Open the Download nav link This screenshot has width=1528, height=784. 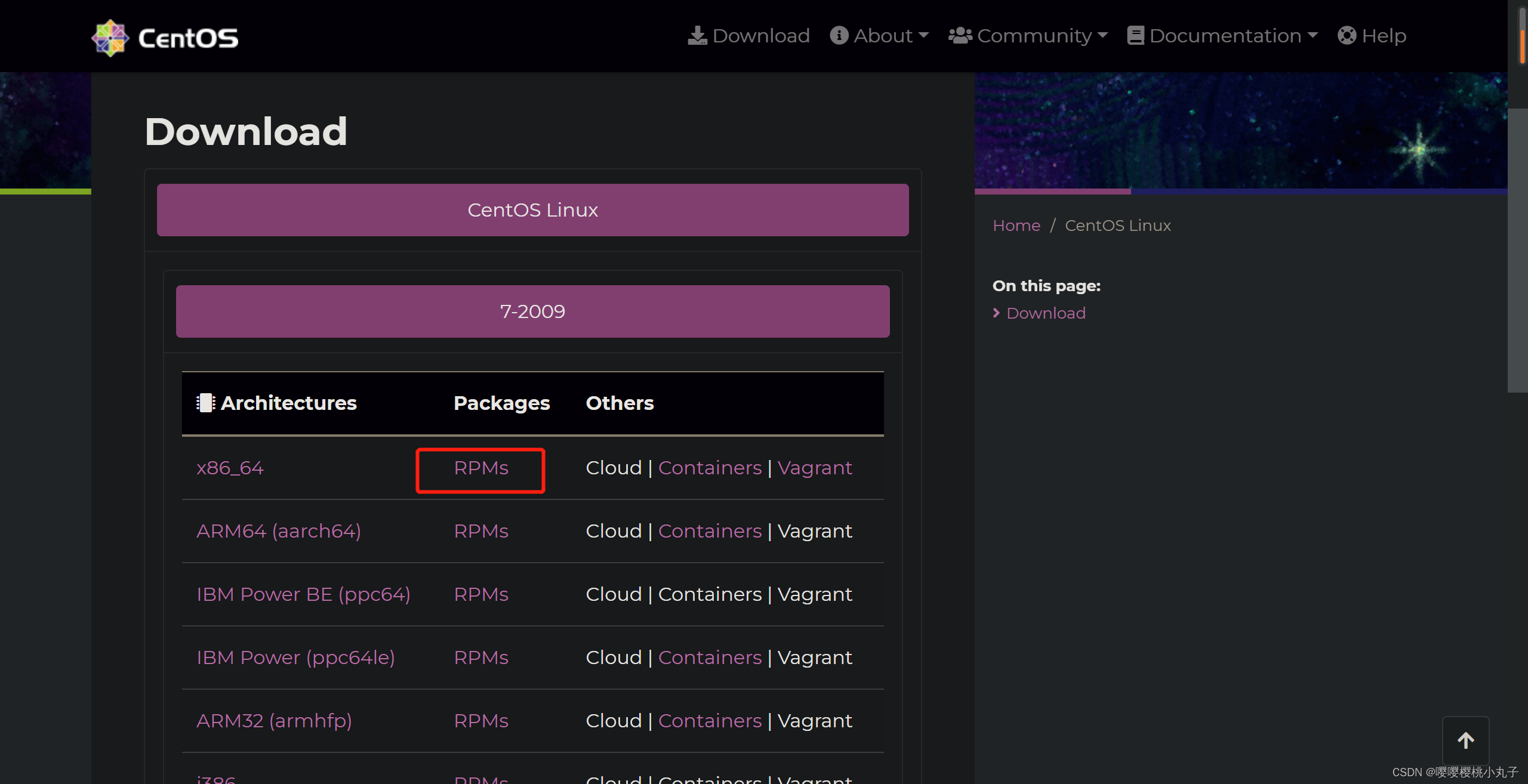click(748, 36)
